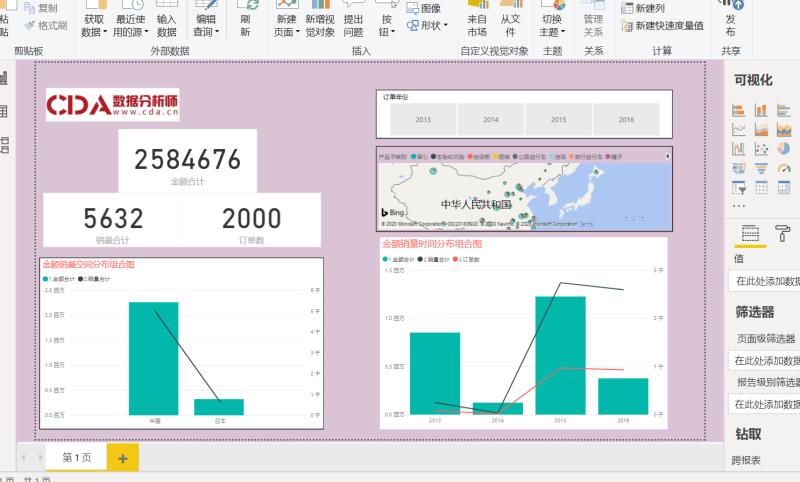Open the 编辑查询 (Edit Queries) dropdown
The height and width of the screenshot is (482, 800).
pyautogui.click(x=206, y=19)
